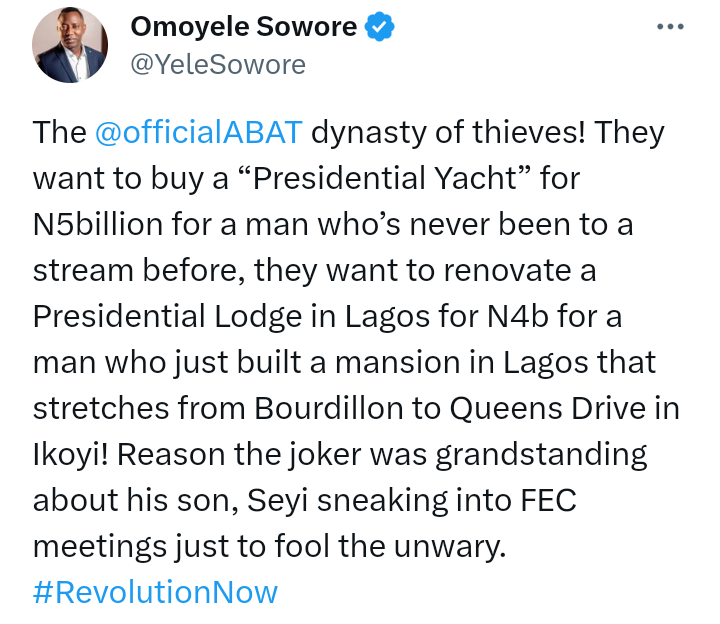Screen dimensions: 720x624
Task: Click the "FEC" abbreviation in the tweet
Action: point(549,500)
